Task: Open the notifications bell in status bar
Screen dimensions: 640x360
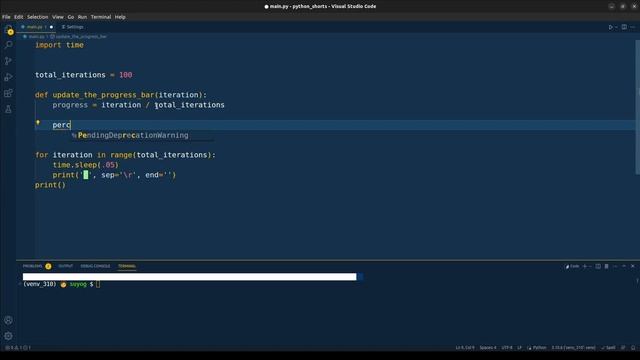Action: click(x=633, y=348)
